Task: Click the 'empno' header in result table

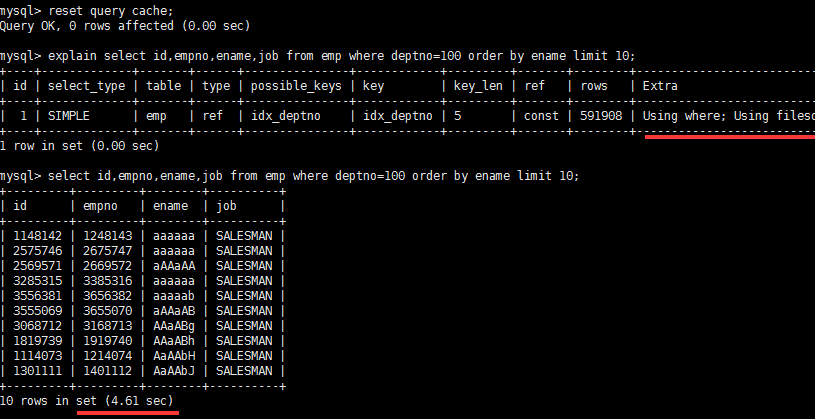Action: pyautogui.click(x=100, y=206)
